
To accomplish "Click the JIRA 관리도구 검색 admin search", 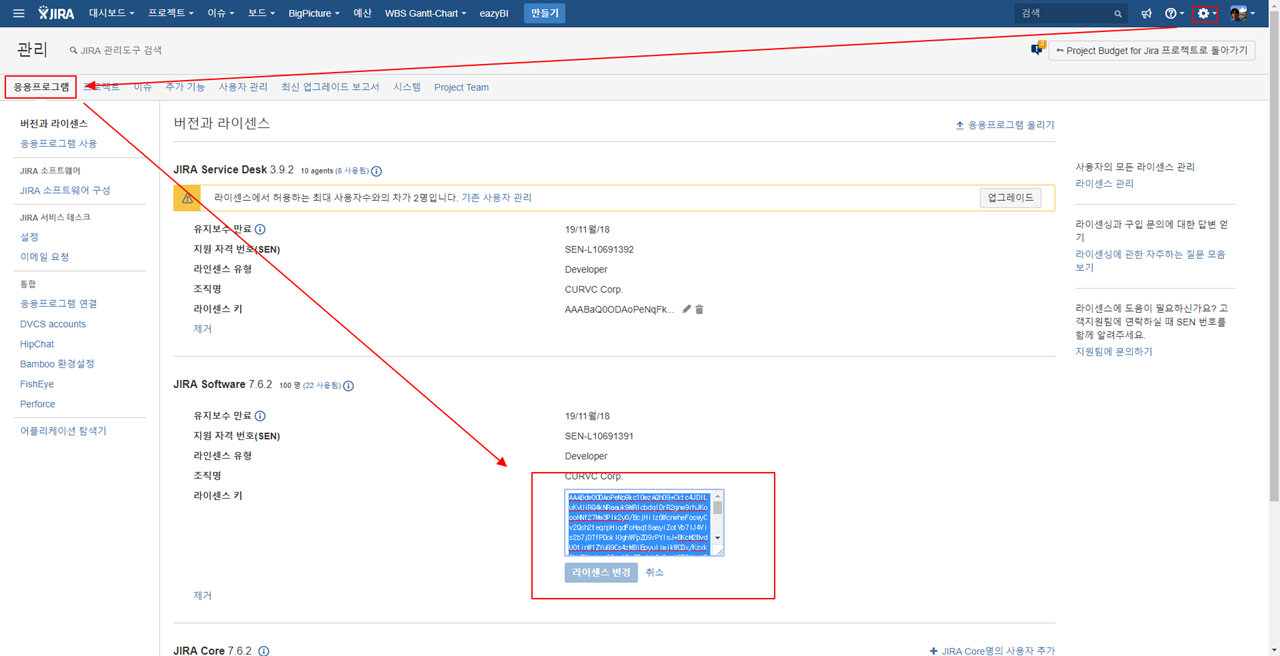I will pos(116,50).
